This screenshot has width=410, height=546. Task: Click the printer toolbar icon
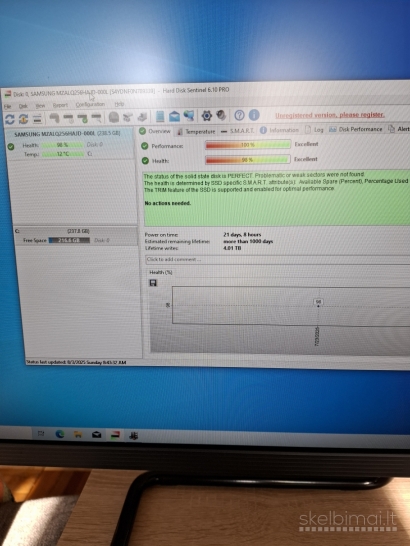pyautogui.click(x=142, y=117)
